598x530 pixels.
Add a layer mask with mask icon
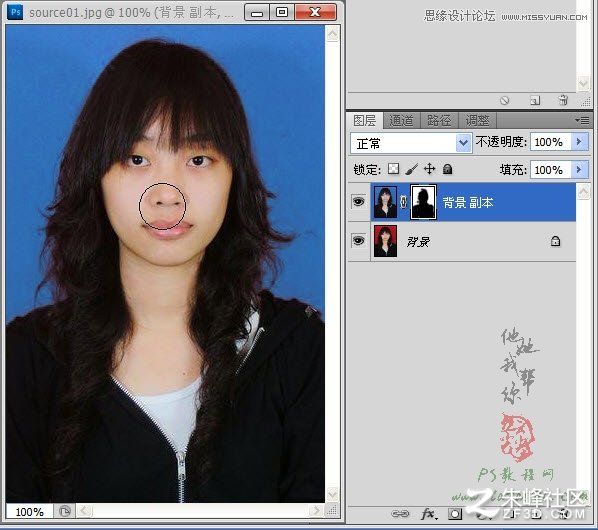tap(454, 514)
